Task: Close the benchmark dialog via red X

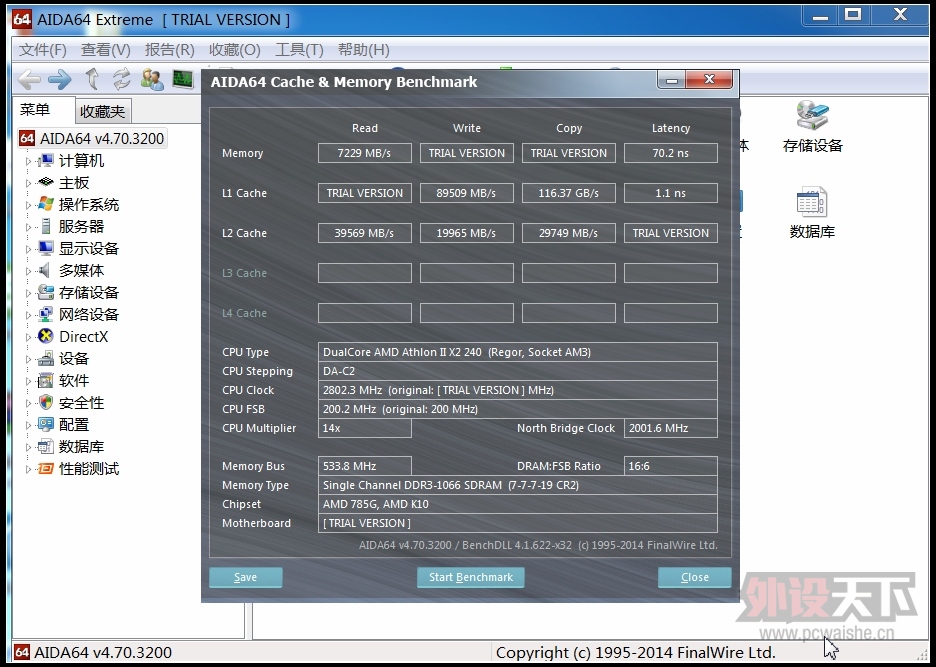Action: tap(709, 79)
